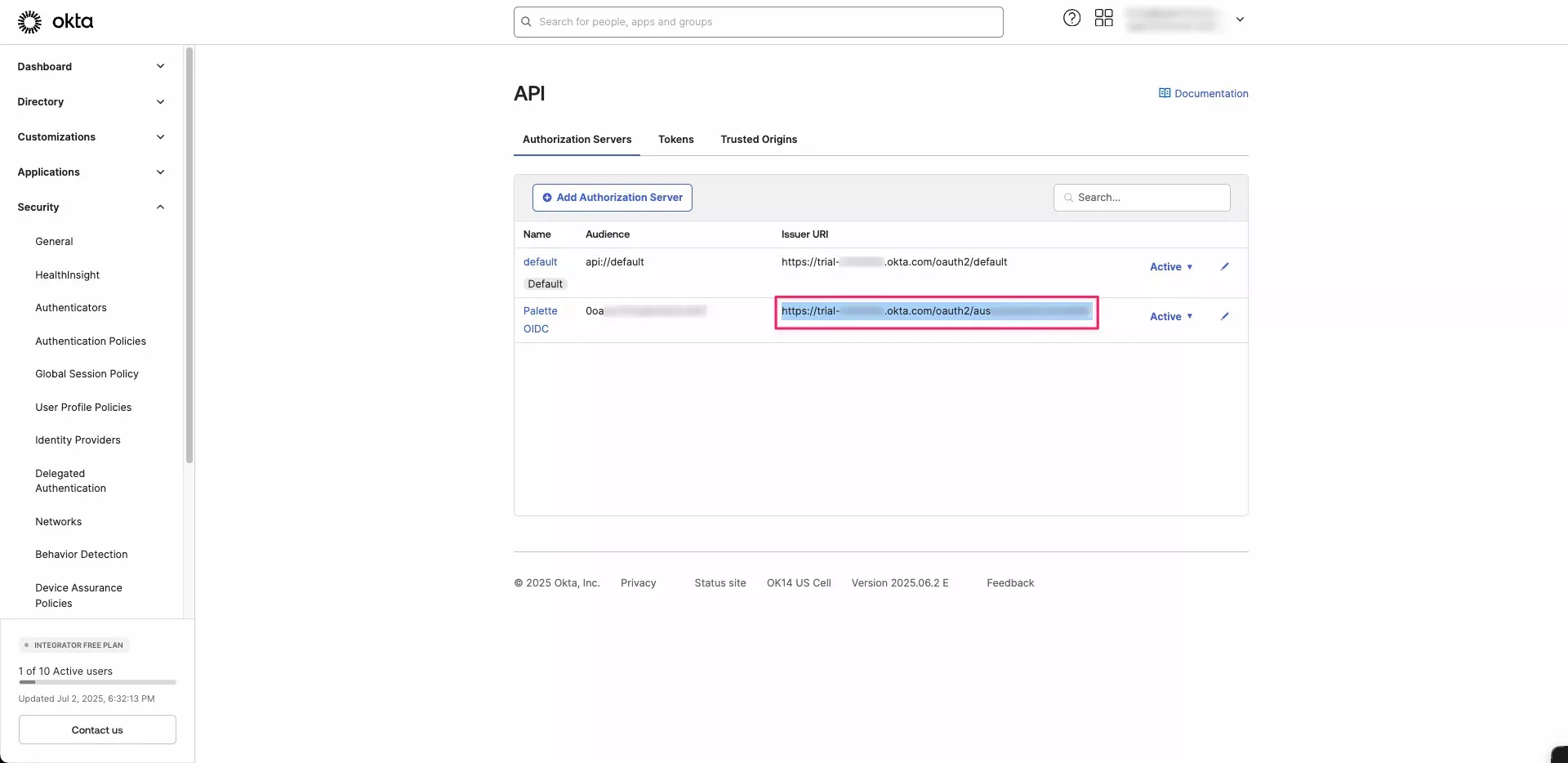Open Active status dropdown for Palette OIDC
1568x763 pixels.
[1171, 316]
